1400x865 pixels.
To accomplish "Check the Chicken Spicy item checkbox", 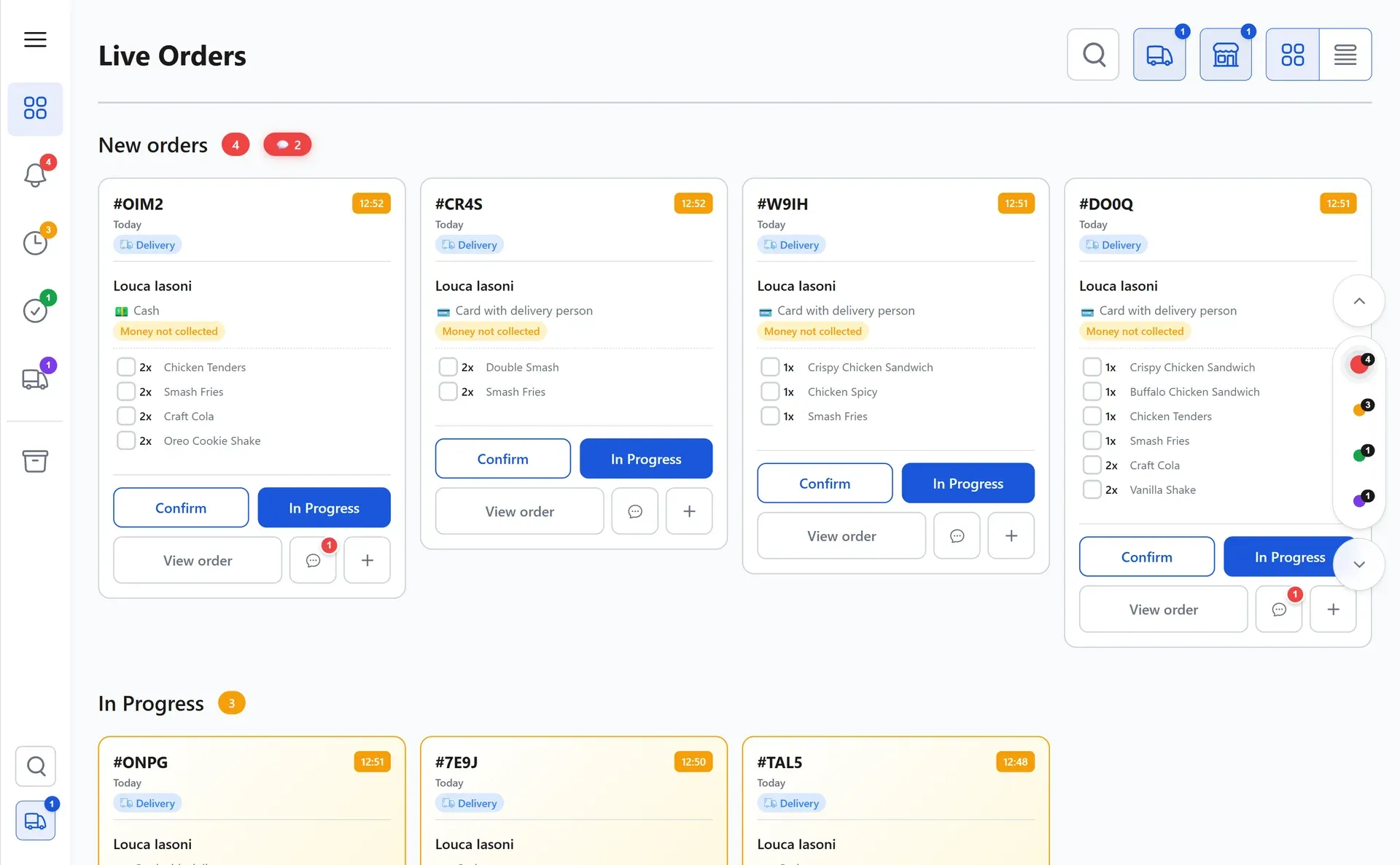I will pos(770,392).
